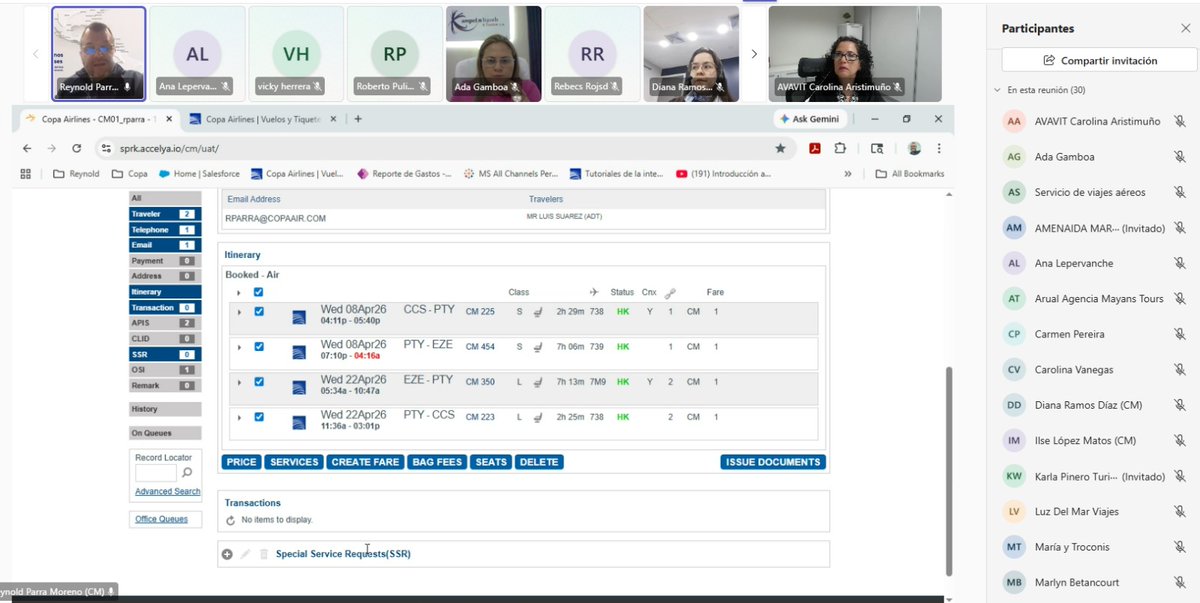This screenshot has height=603, width=1200.
Task: Reload the page with the browser refresh icon
Action: click(77, 148)
